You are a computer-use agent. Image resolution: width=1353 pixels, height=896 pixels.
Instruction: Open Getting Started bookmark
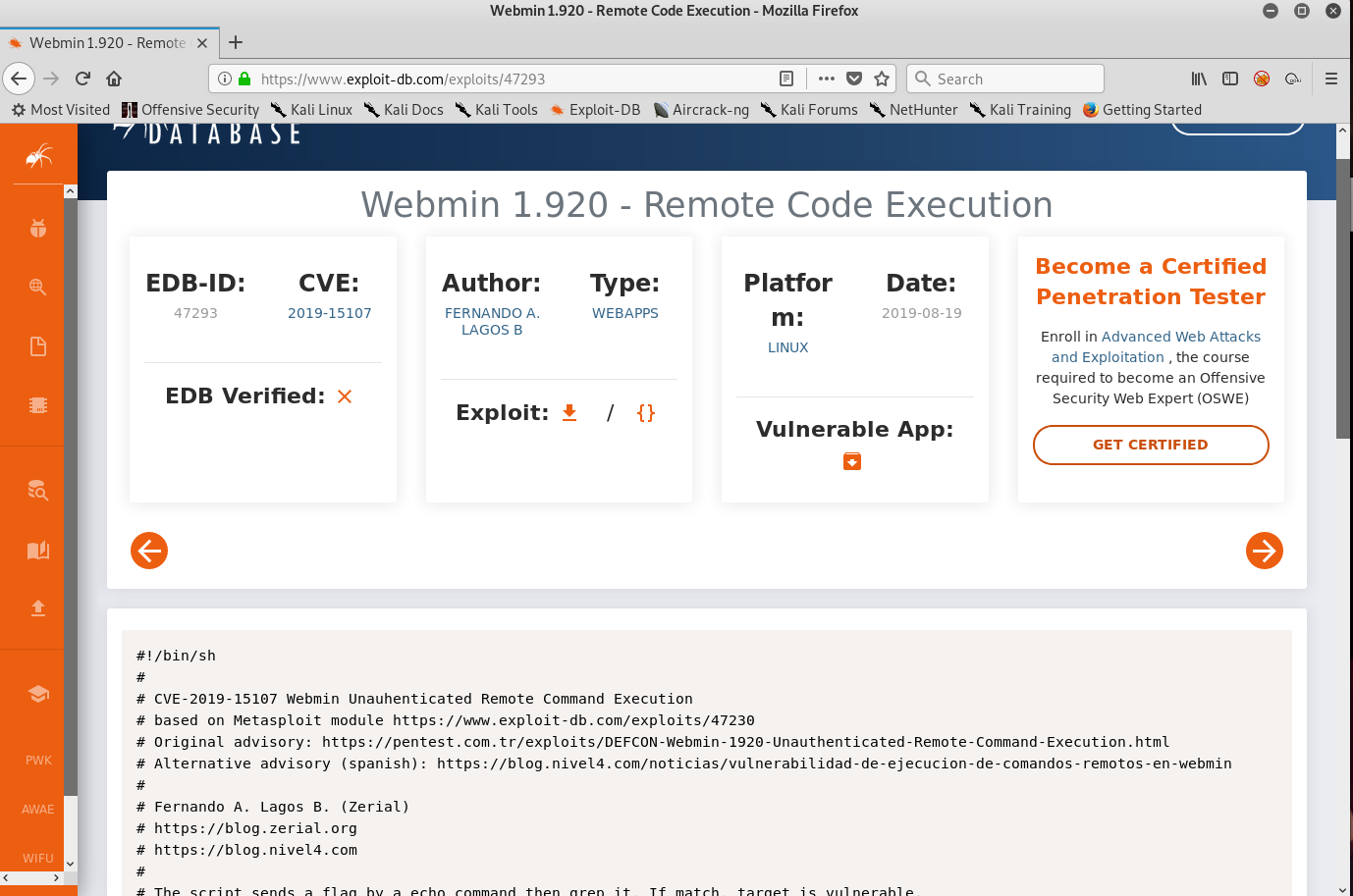pos(1142,110)
